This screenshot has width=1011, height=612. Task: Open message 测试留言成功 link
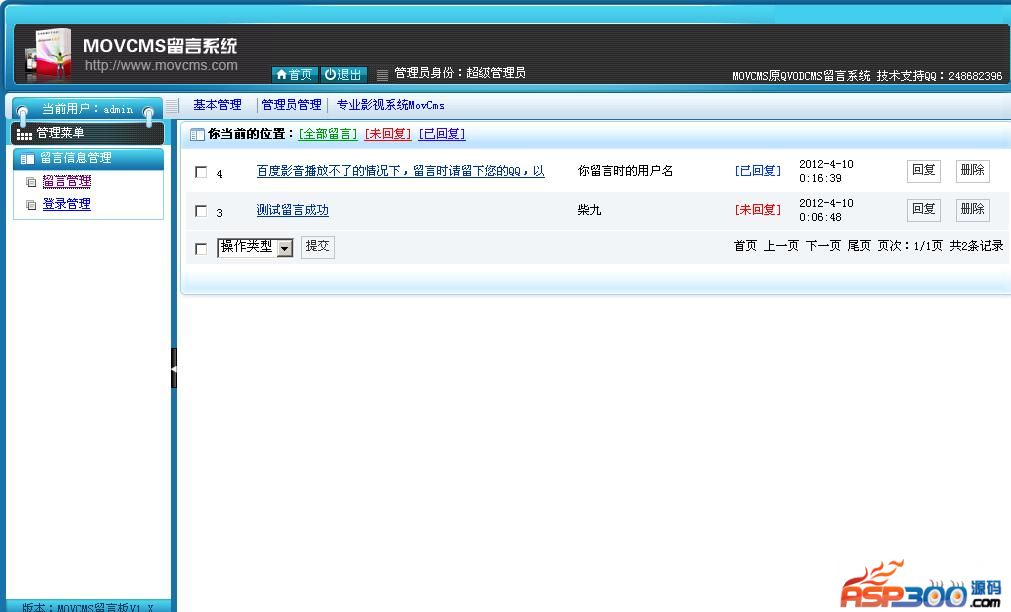(292, 210)
